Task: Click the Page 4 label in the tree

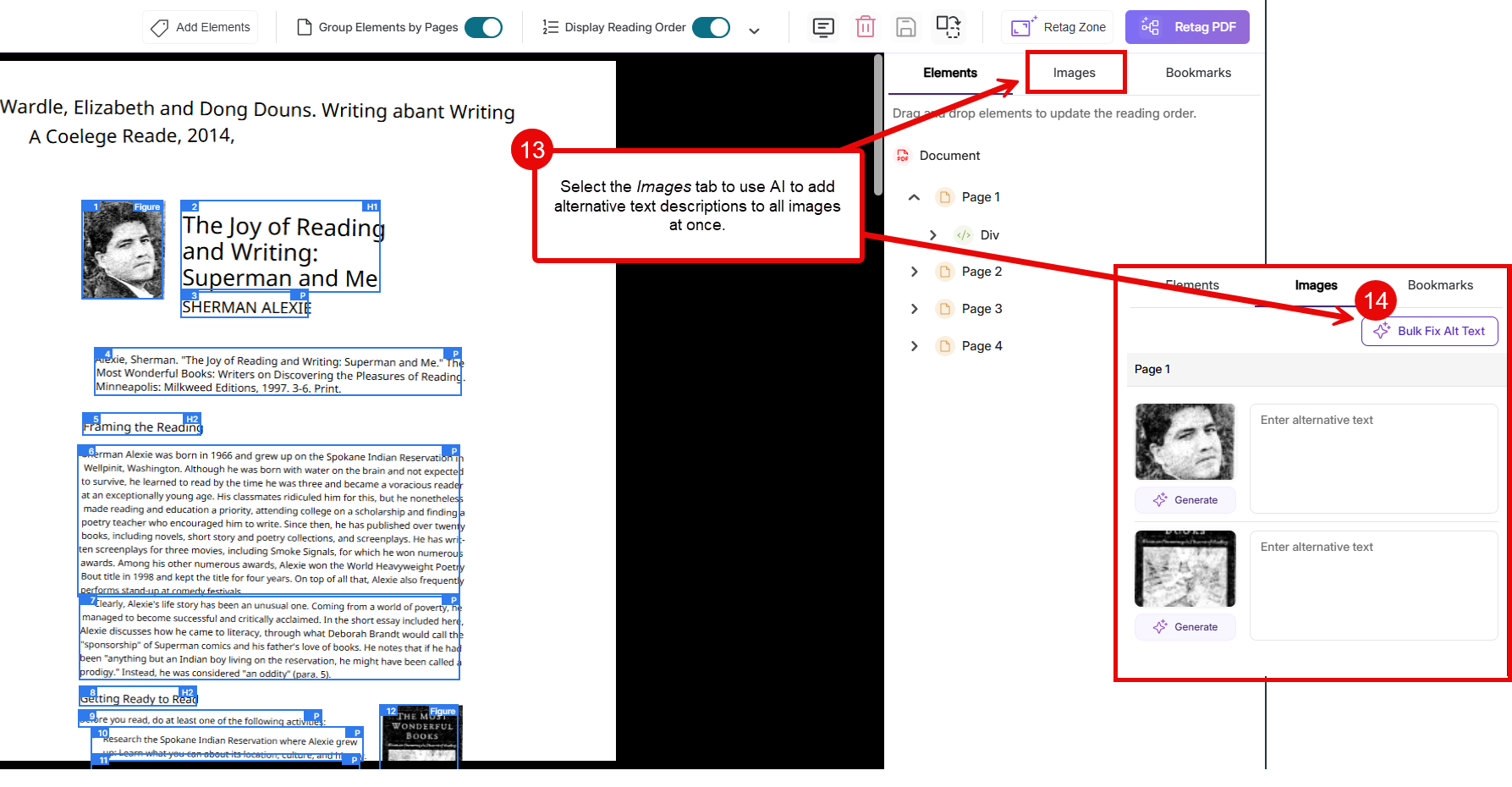Action: 981,346
